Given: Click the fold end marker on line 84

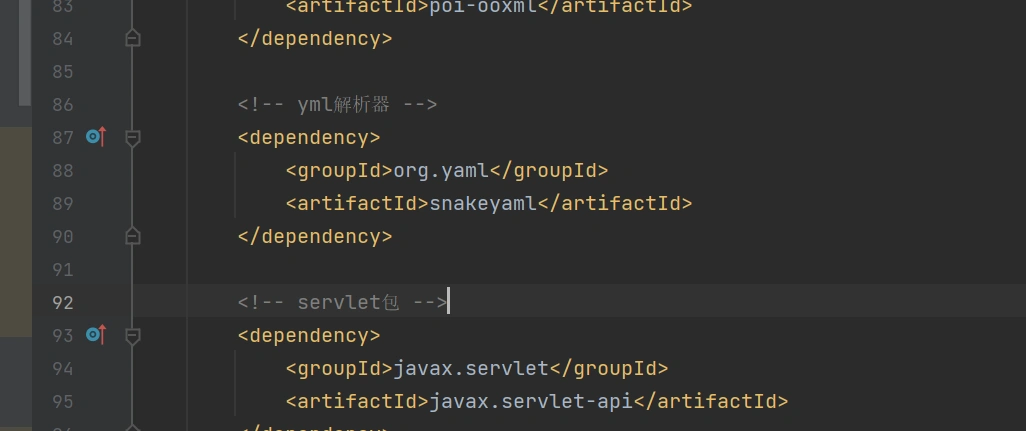Looking at the screenshot, I should coord(132,39).
